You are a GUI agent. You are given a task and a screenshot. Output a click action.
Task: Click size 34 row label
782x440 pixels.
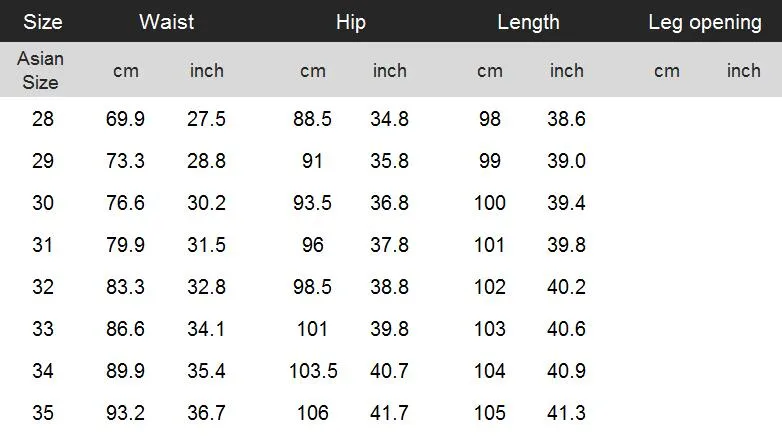[x=43, y=371]
